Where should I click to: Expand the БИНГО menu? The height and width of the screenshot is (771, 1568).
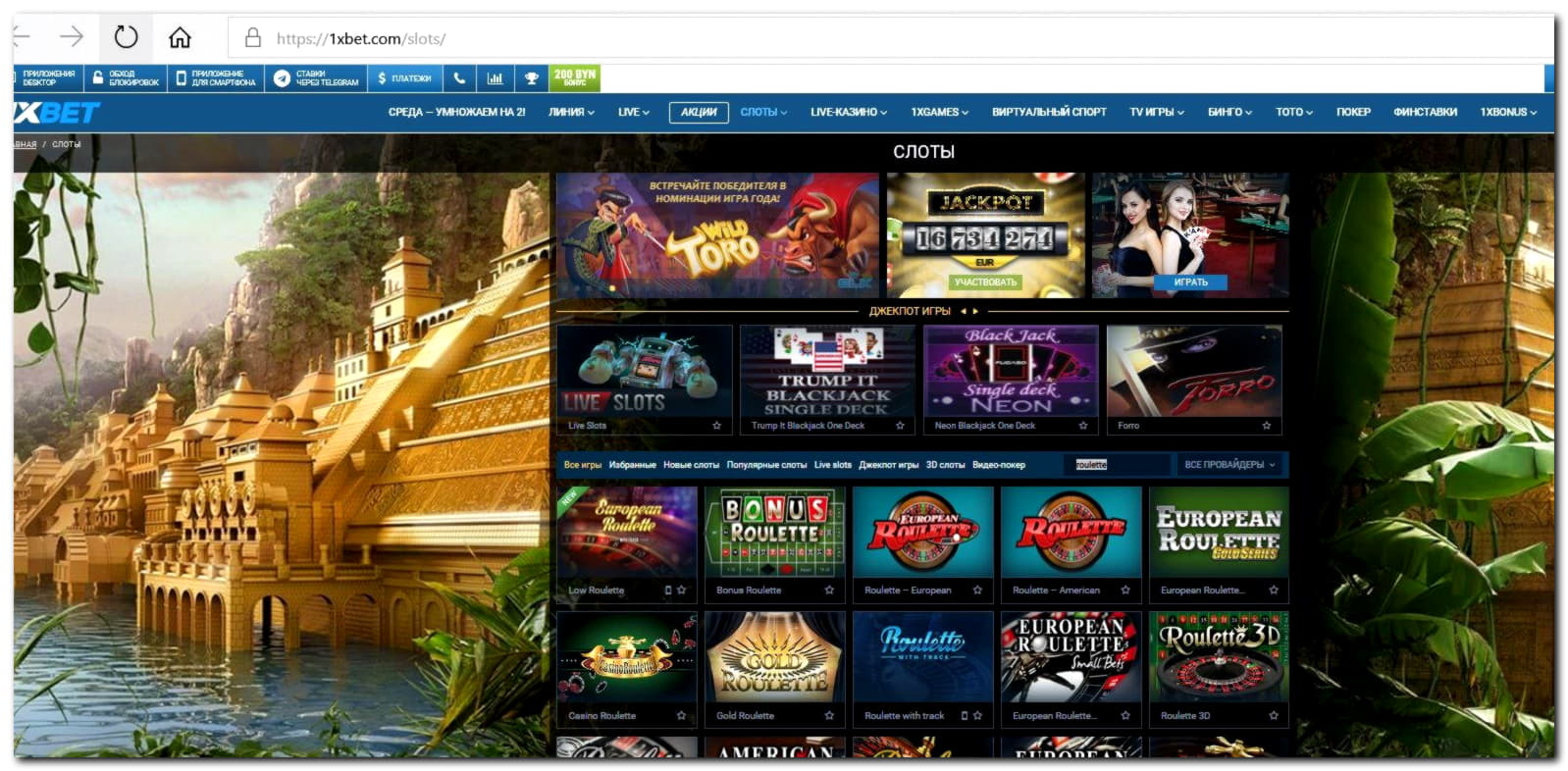[1229, 112]
